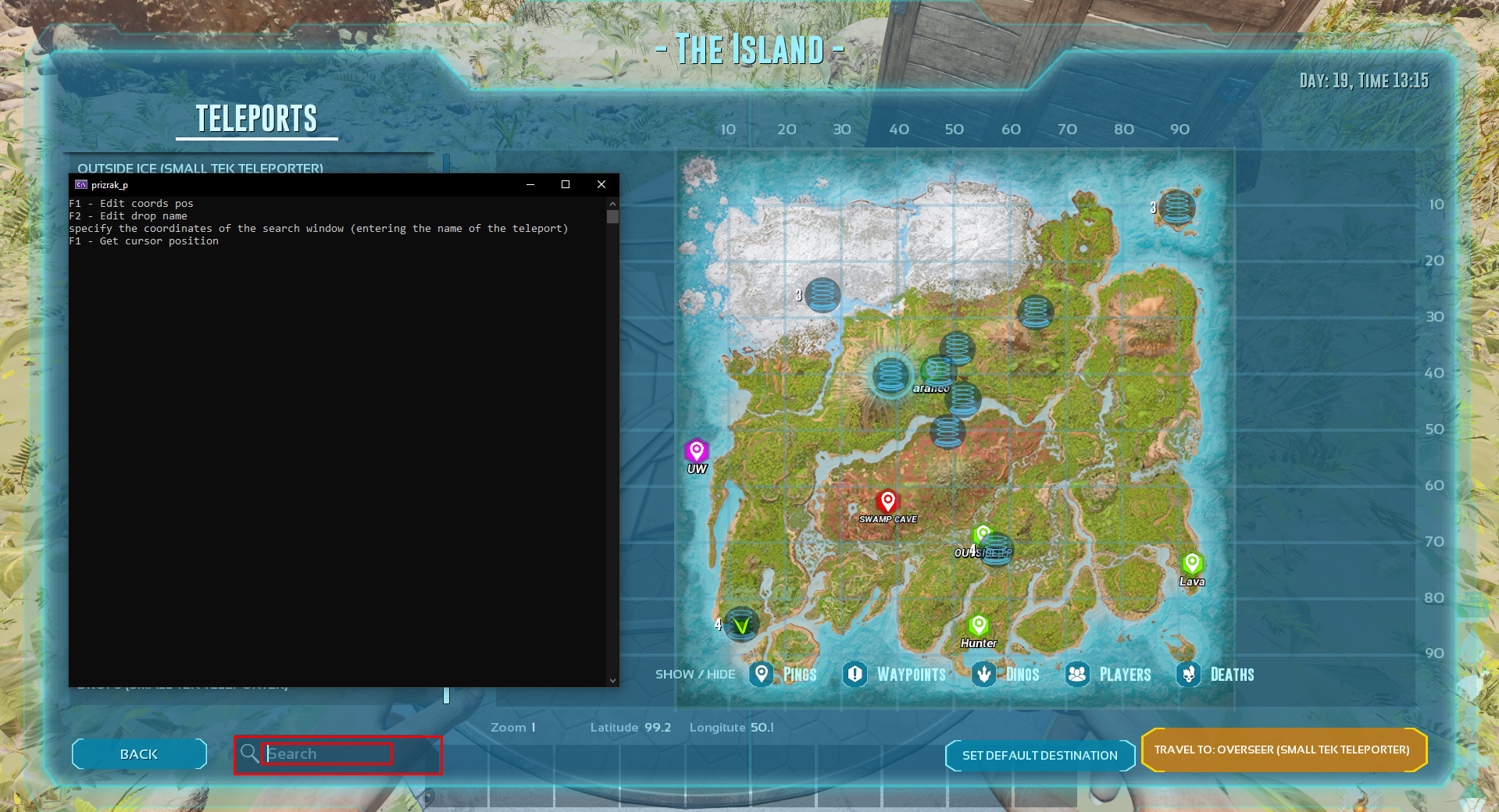Toggle the Dinos map filter icon
This screenshot has height=812, width=1499.
(984, 674)
